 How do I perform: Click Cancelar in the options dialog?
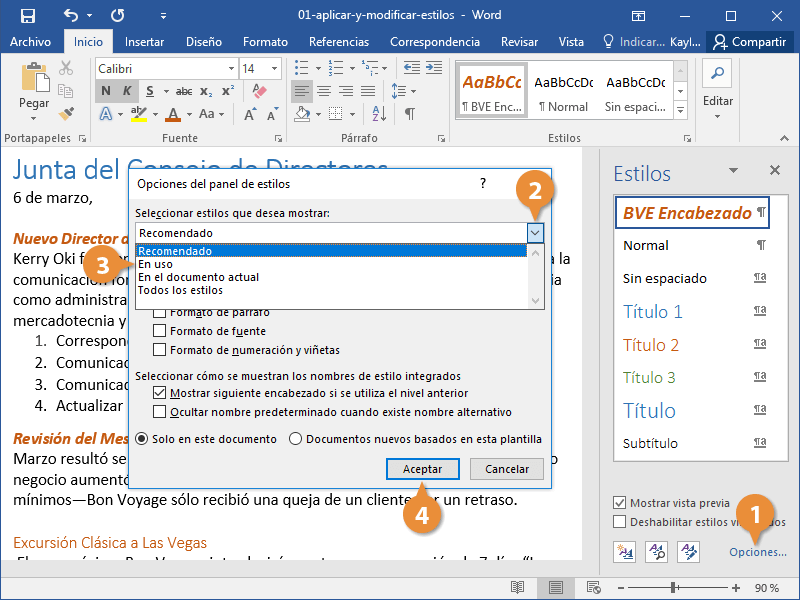(x=507, y=469)
